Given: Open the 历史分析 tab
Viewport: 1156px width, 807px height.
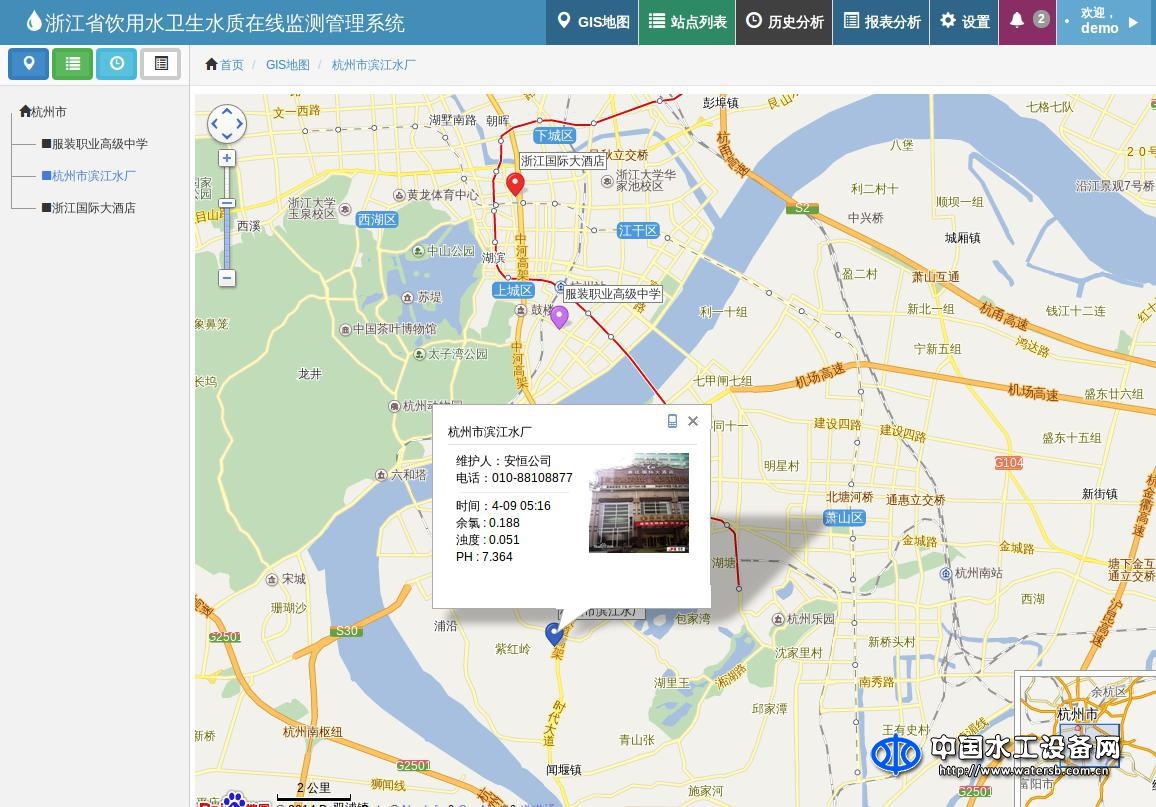Looking at the screenshot, I should pos(784,22).
